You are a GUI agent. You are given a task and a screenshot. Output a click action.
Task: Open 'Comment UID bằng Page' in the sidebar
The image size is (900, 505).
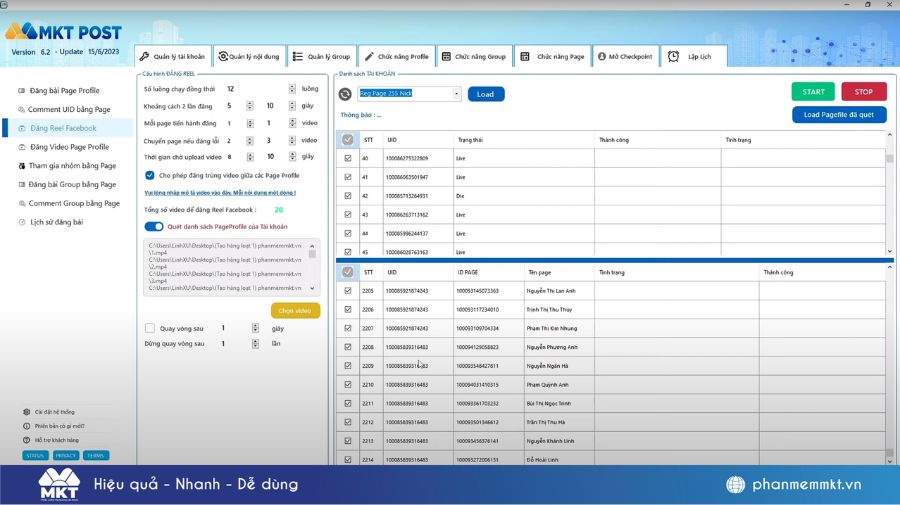click(x=68, y=109)
